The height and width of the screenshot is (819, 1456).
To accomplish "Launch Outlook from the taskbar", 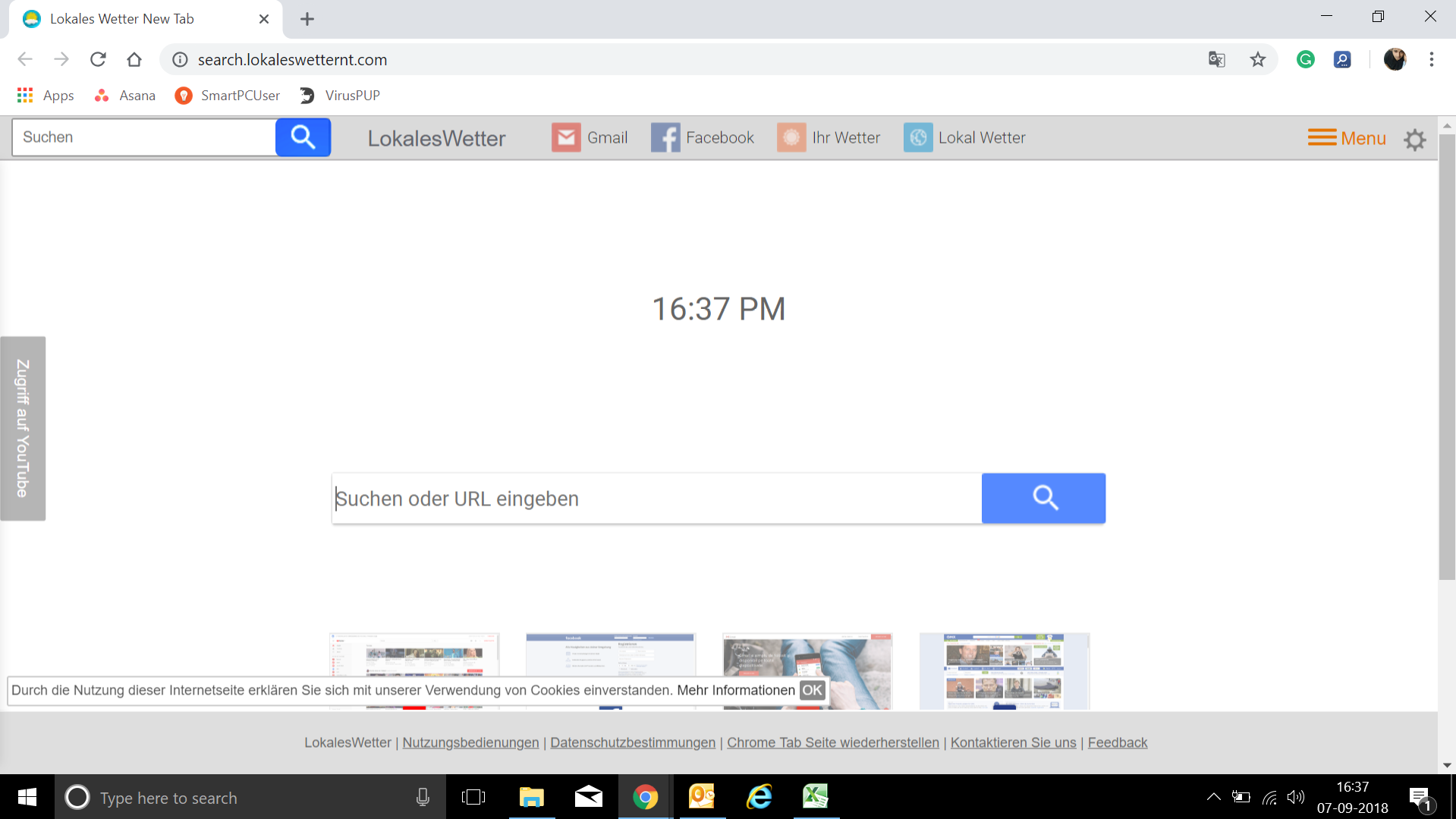I will point(702,797).
